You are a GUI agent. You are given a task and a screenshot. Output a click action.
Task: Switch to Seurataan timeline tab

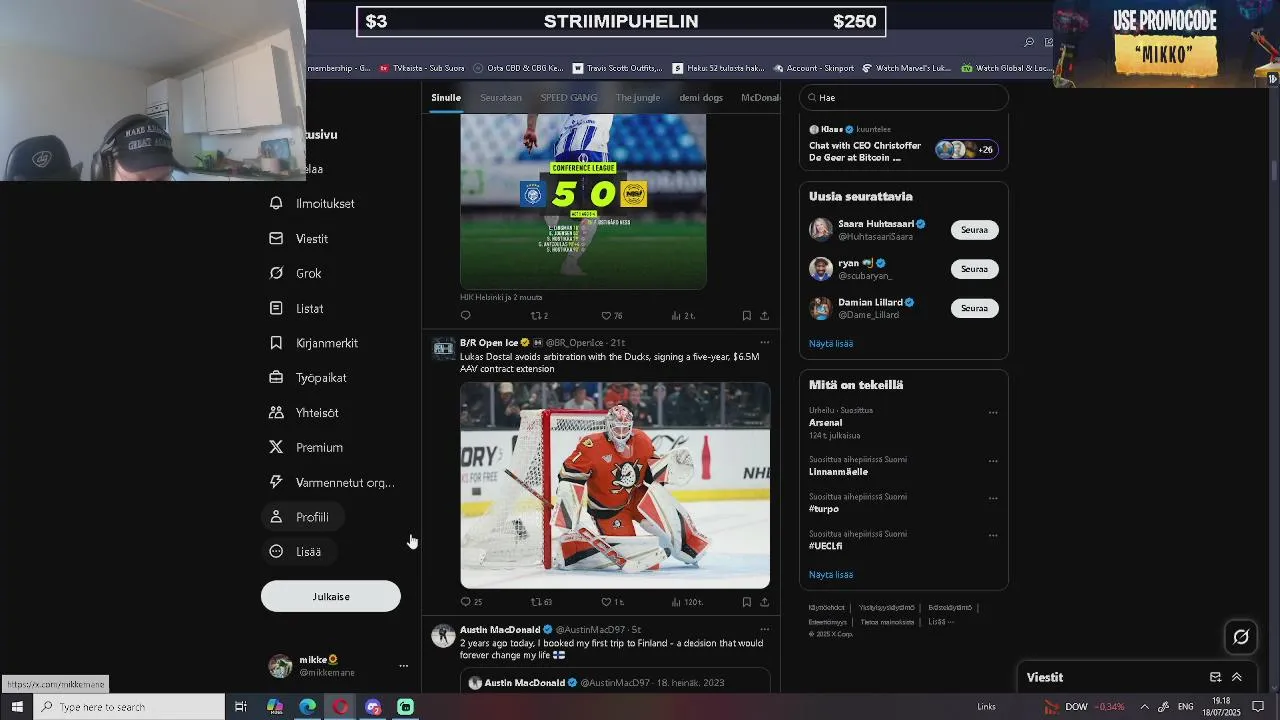click(x=501, y=97)
